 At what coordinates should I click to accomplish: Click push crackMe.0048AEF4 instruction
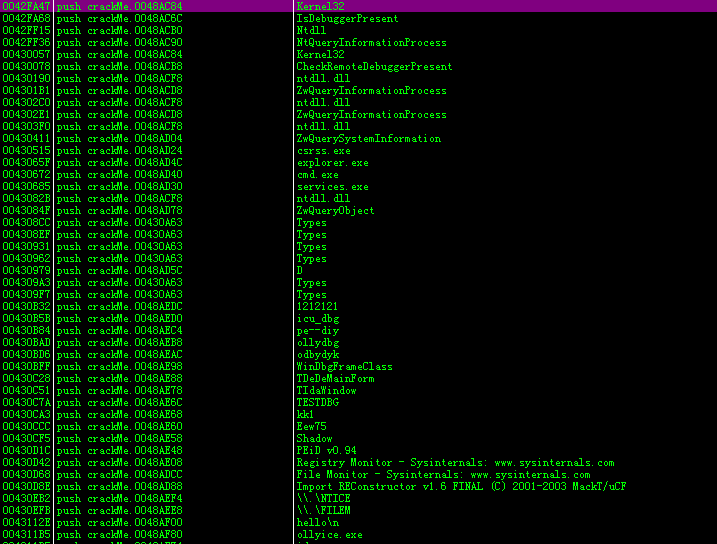[119, 499]
